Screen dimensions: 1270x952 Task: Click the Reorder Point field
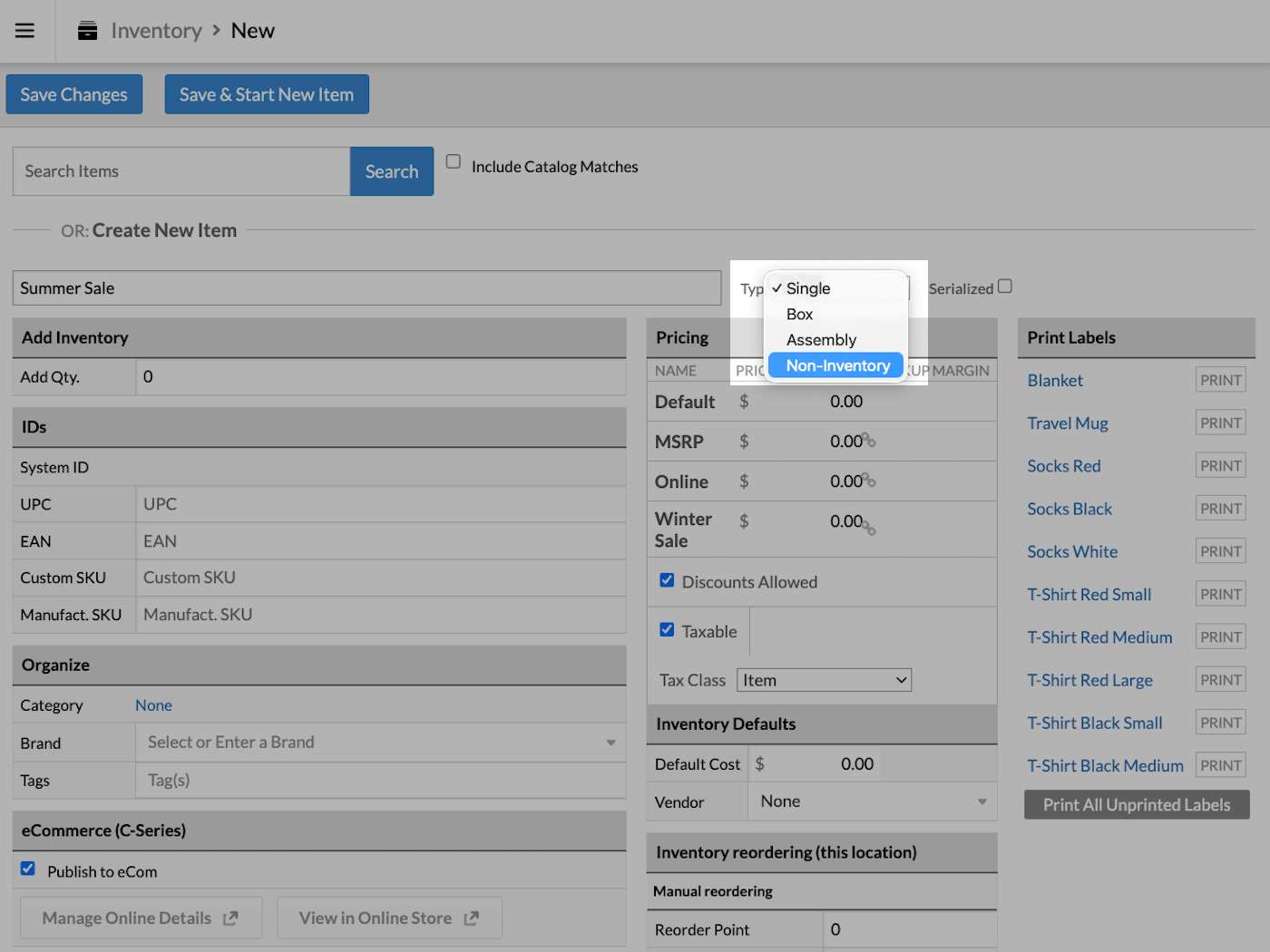[910, 929]
